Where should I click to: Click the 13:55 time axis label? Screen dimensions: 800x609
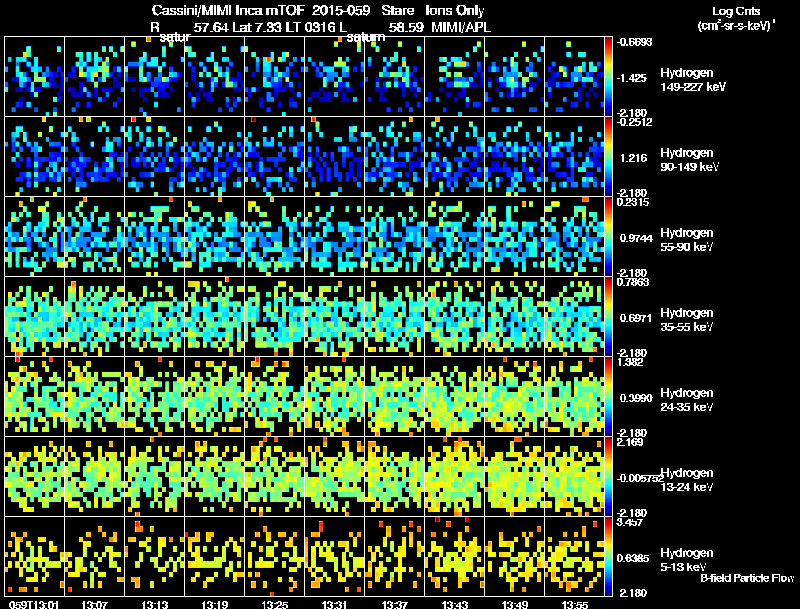click(x=575, y=604)
